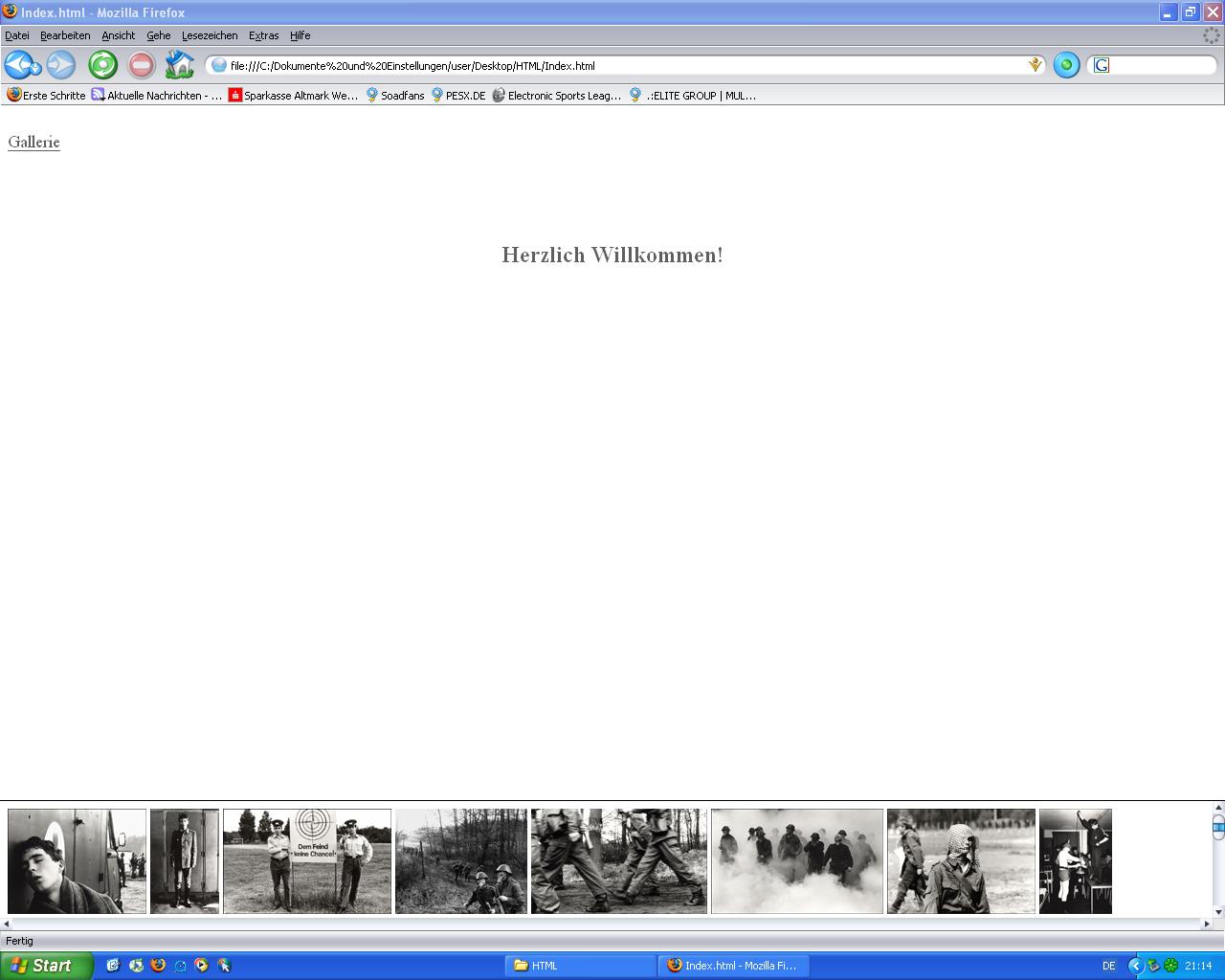
Task: Open the Windows Start button
Action: (x=46, y=966)
